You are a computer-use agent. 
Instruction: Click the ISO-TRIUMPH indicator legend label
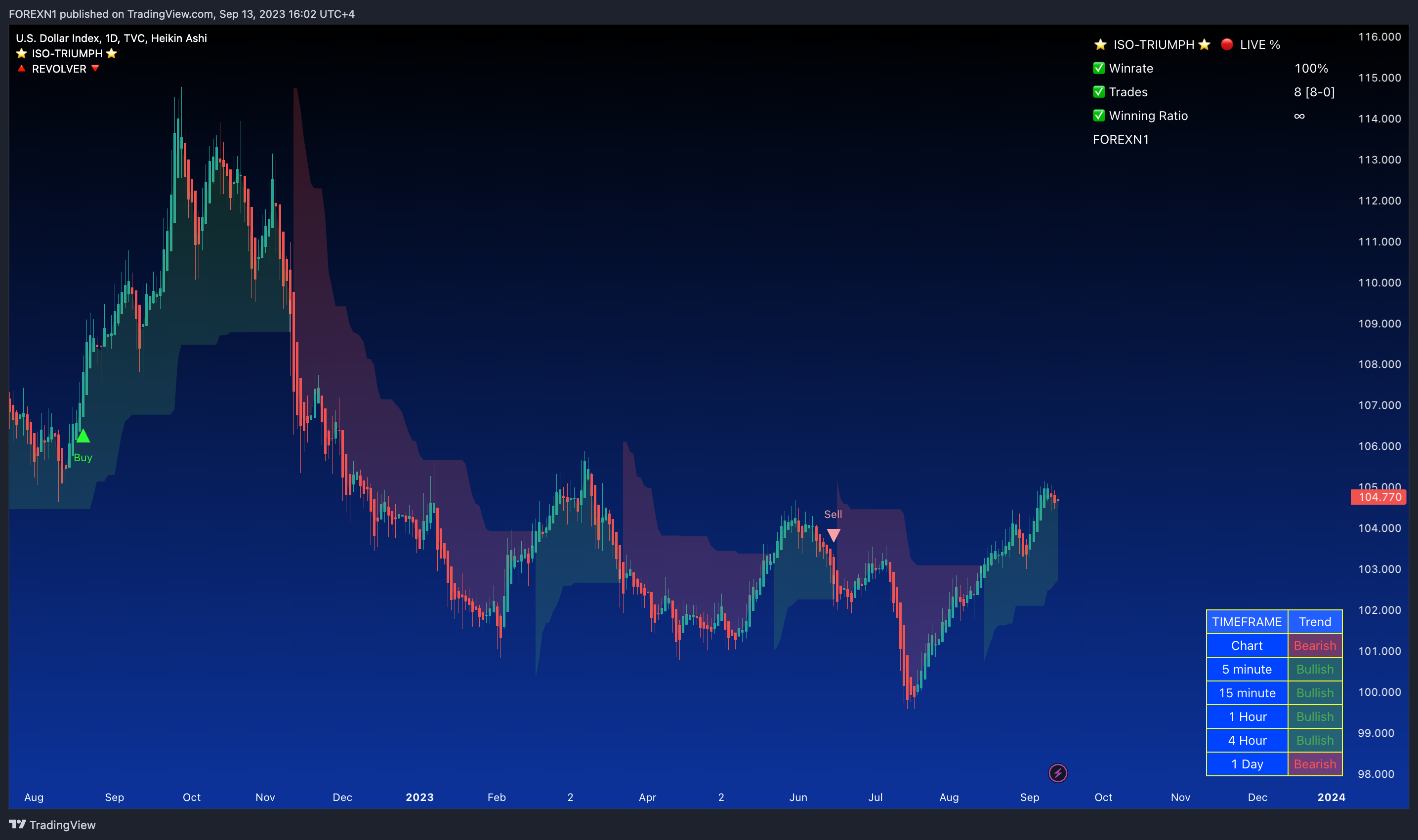[x=67, y=53]
